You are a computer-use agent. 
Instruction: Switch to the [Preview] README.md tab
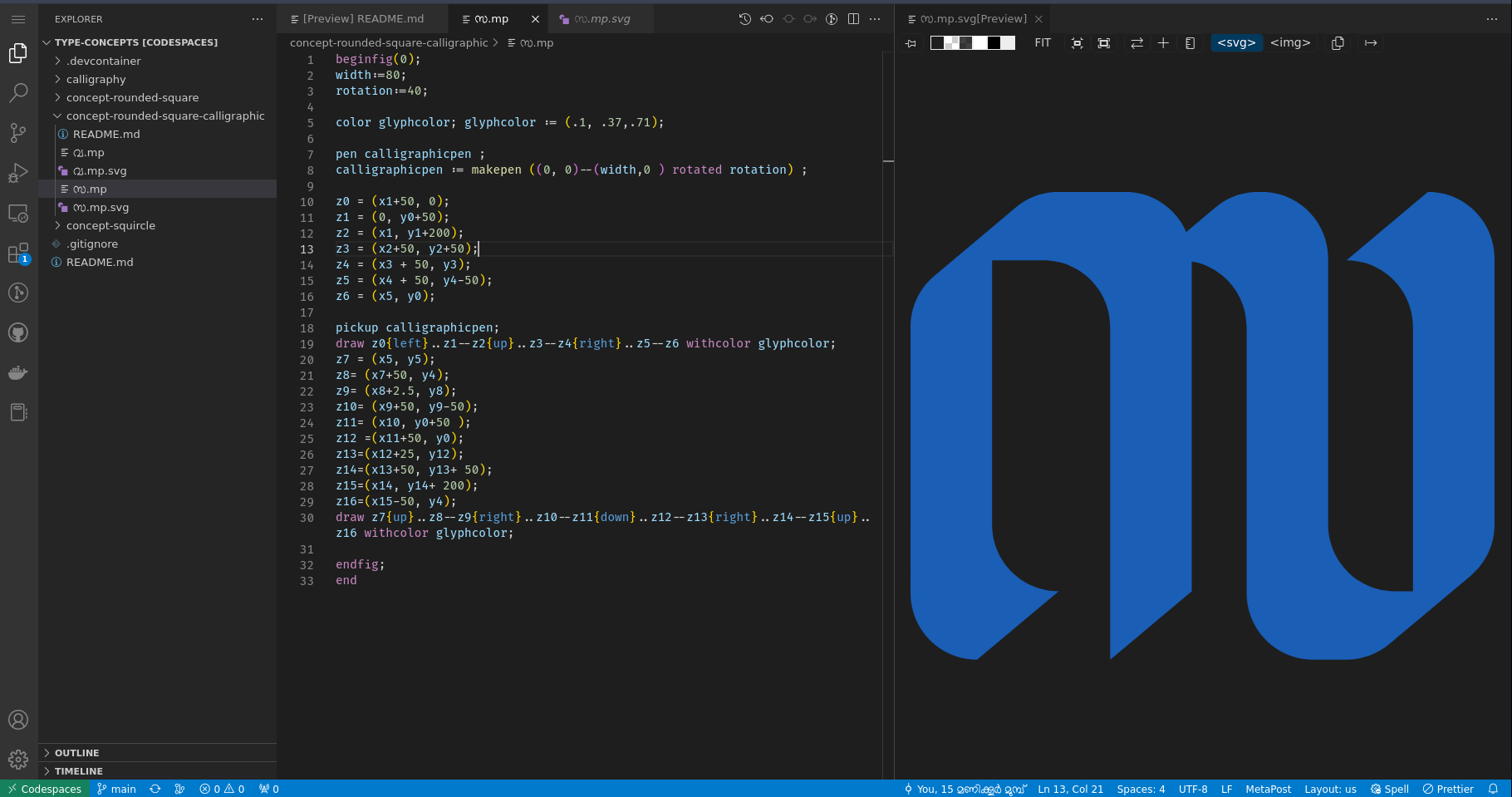(363, 19)
